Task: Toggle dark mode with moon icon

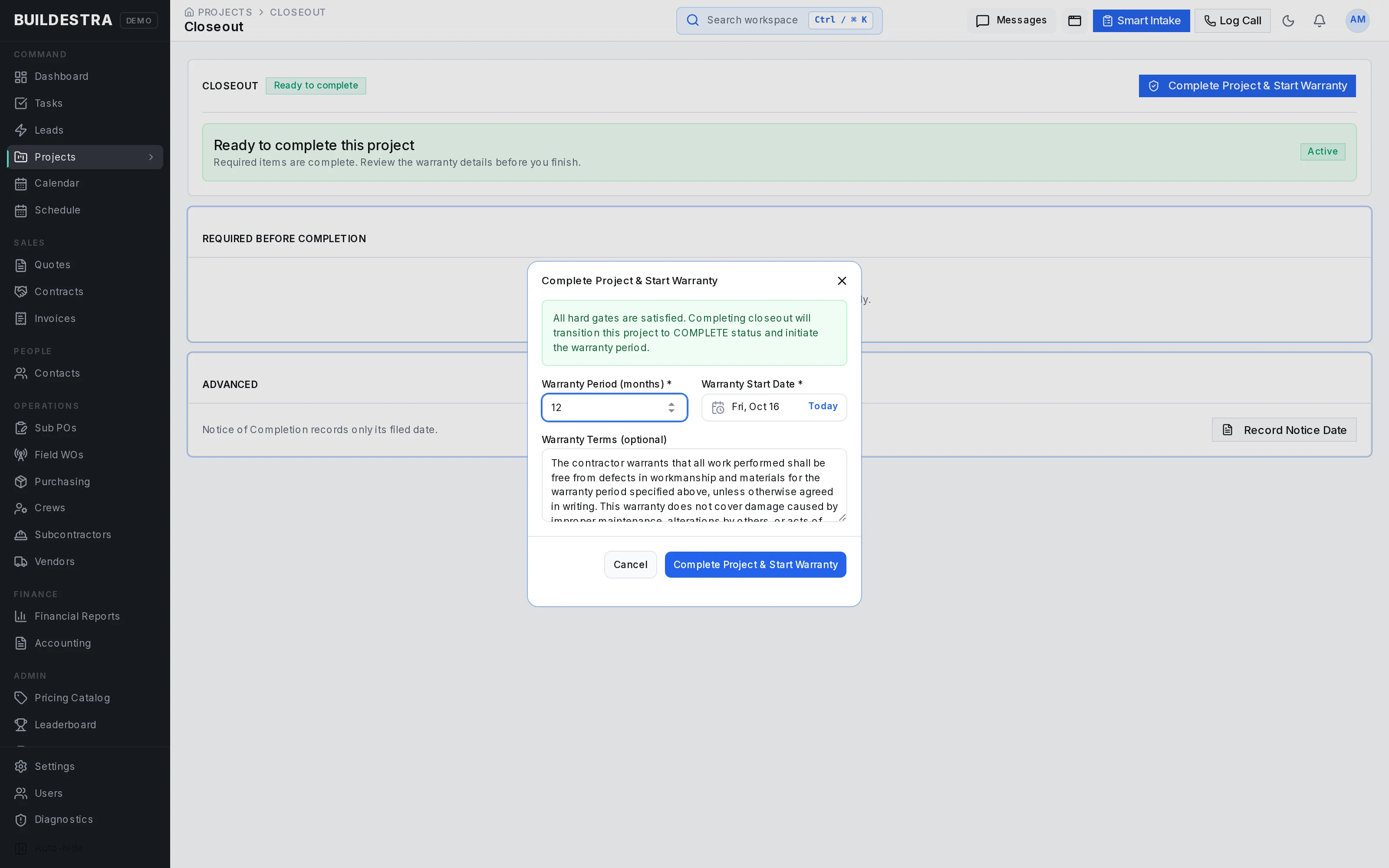Action: (1288, 21)
